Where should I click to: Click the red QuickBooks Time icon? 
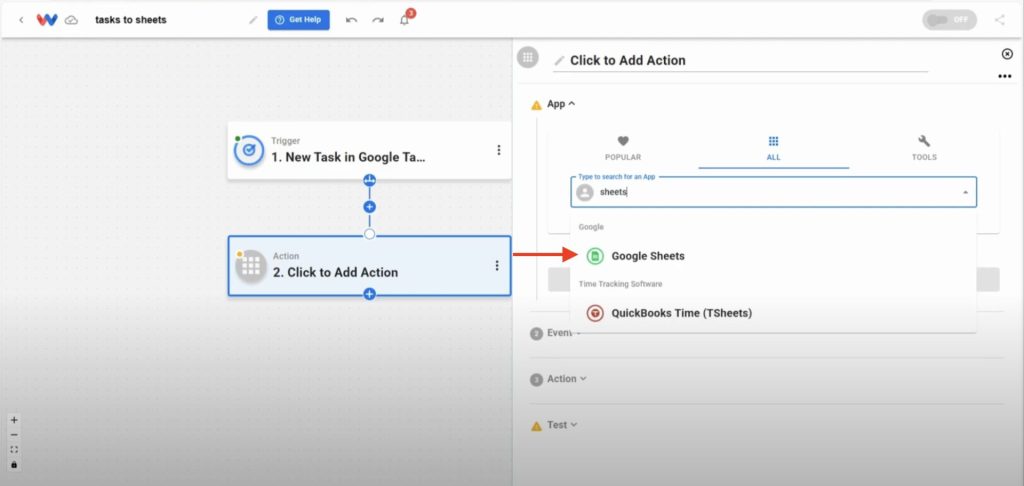594,314
